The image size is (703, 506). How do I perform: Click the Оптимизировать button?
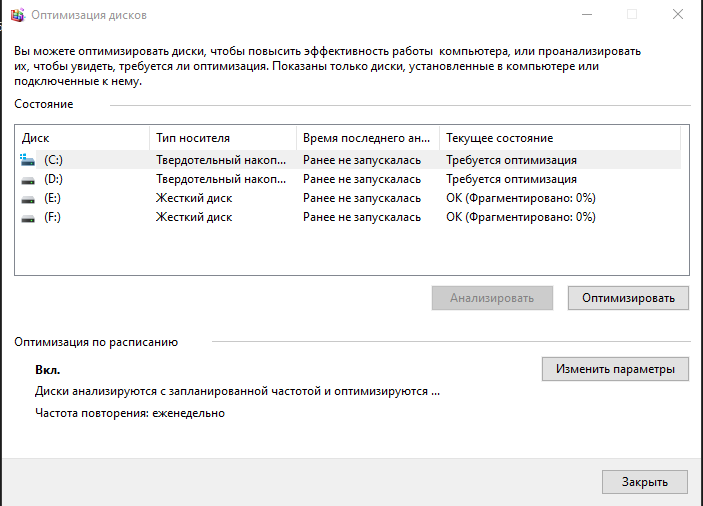click(628, 298)
